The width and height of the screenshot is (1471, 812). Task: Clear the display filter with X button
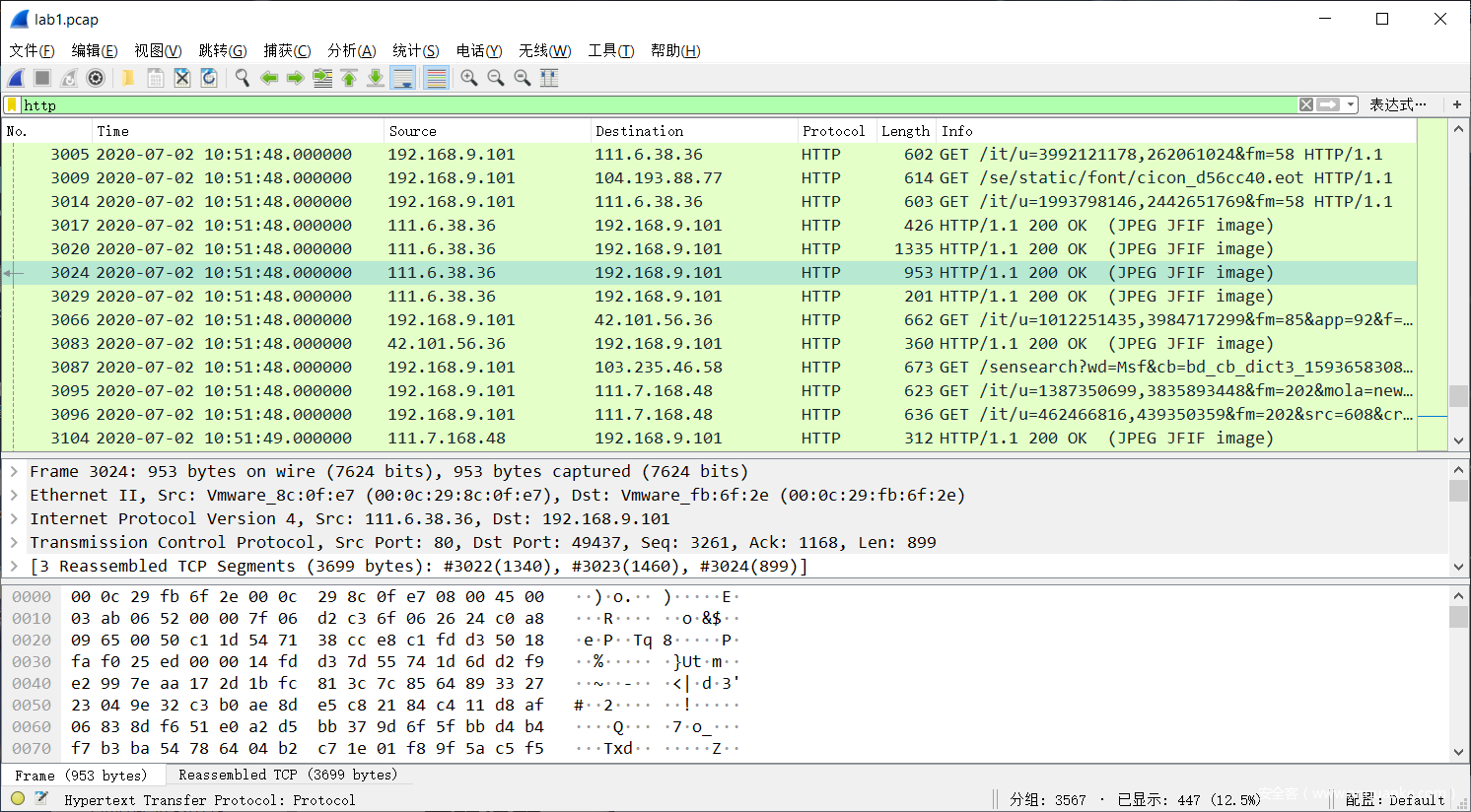[x=1306, y=104]
